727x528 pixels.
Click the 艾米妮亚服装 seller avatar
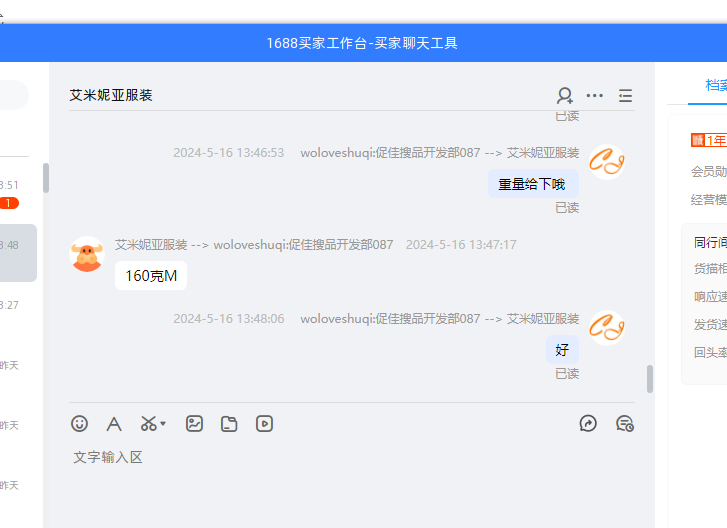coord(88,254)
